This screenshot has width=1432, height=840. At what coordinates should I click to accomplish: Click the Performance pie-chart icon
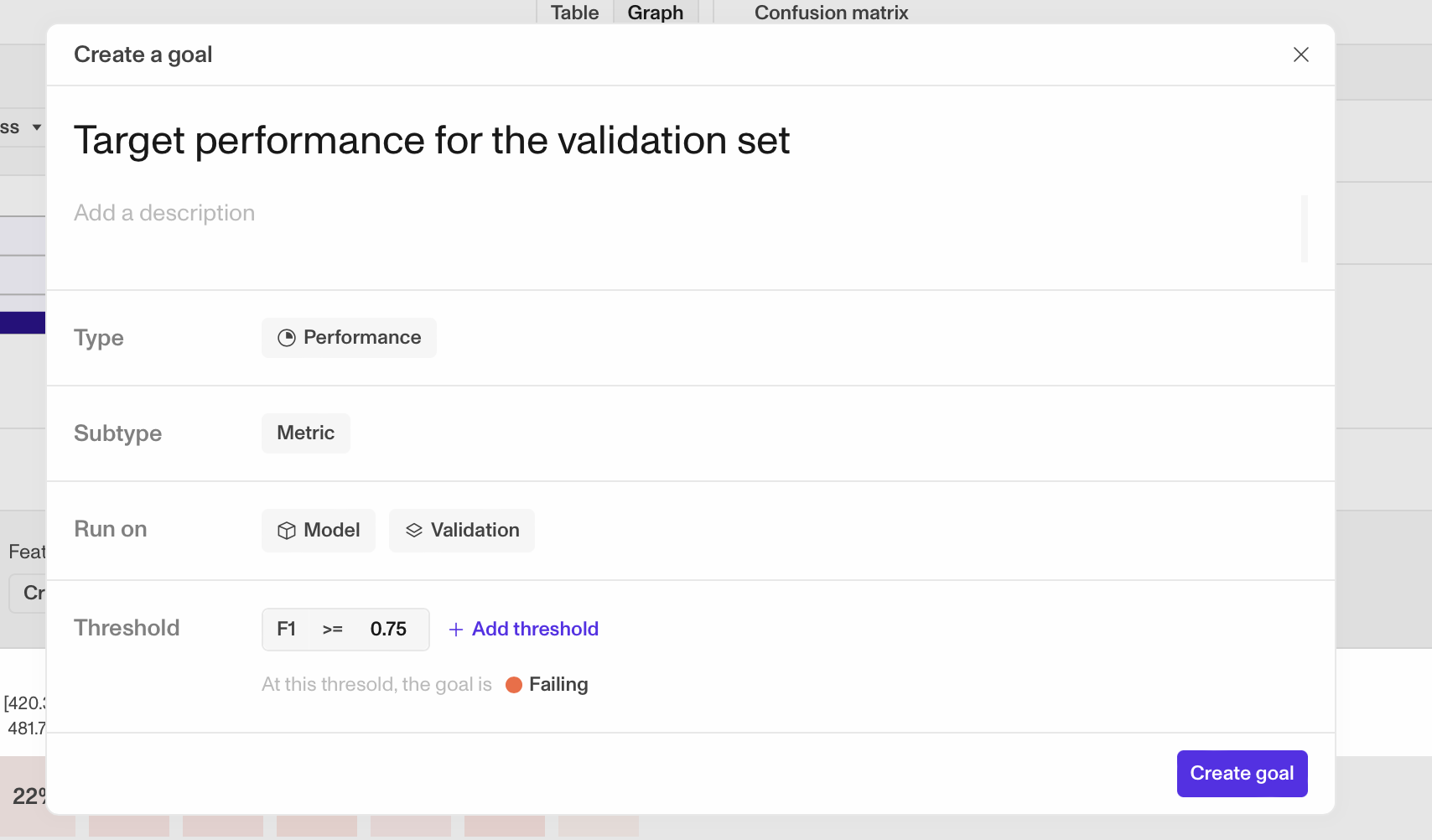[287, 338]
